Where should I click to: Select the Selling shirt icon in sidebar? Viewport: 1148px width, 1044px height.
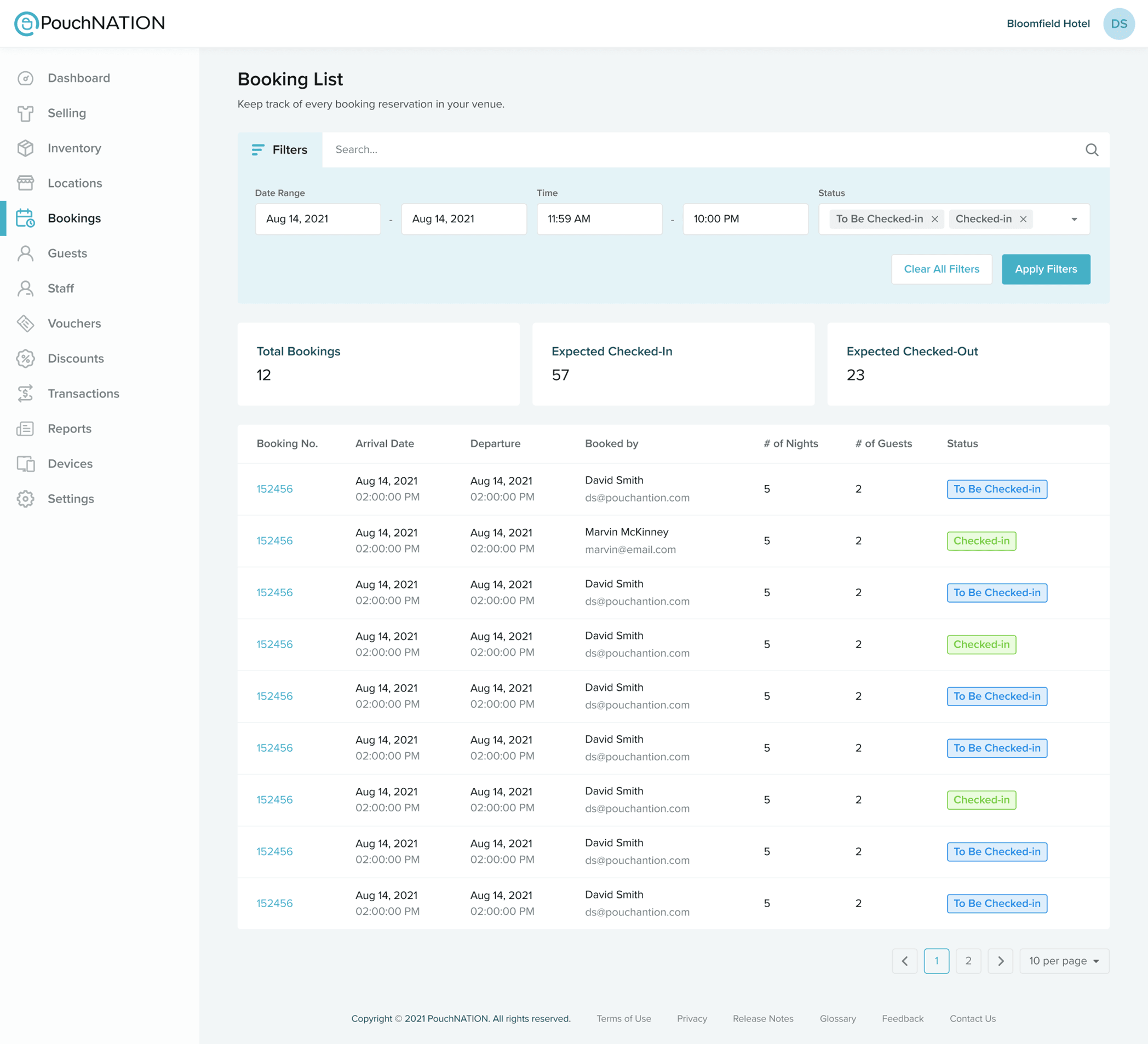coord(26,113)
